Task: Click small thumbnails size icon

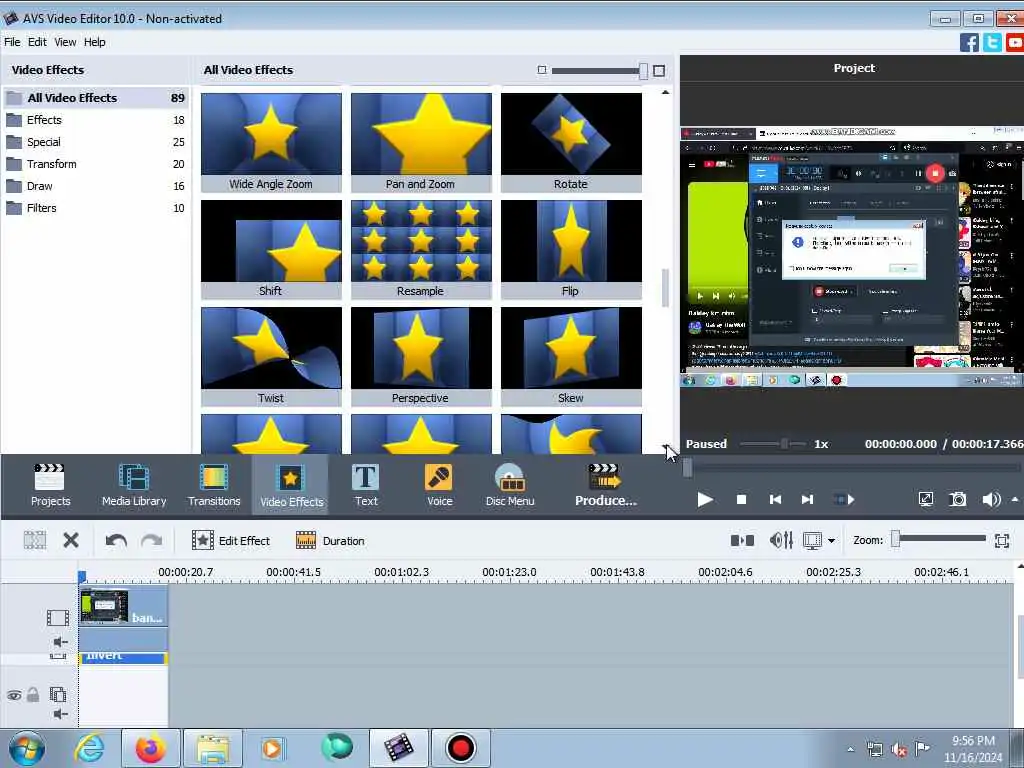Action: pyautogui.click(x=541, y=70)
